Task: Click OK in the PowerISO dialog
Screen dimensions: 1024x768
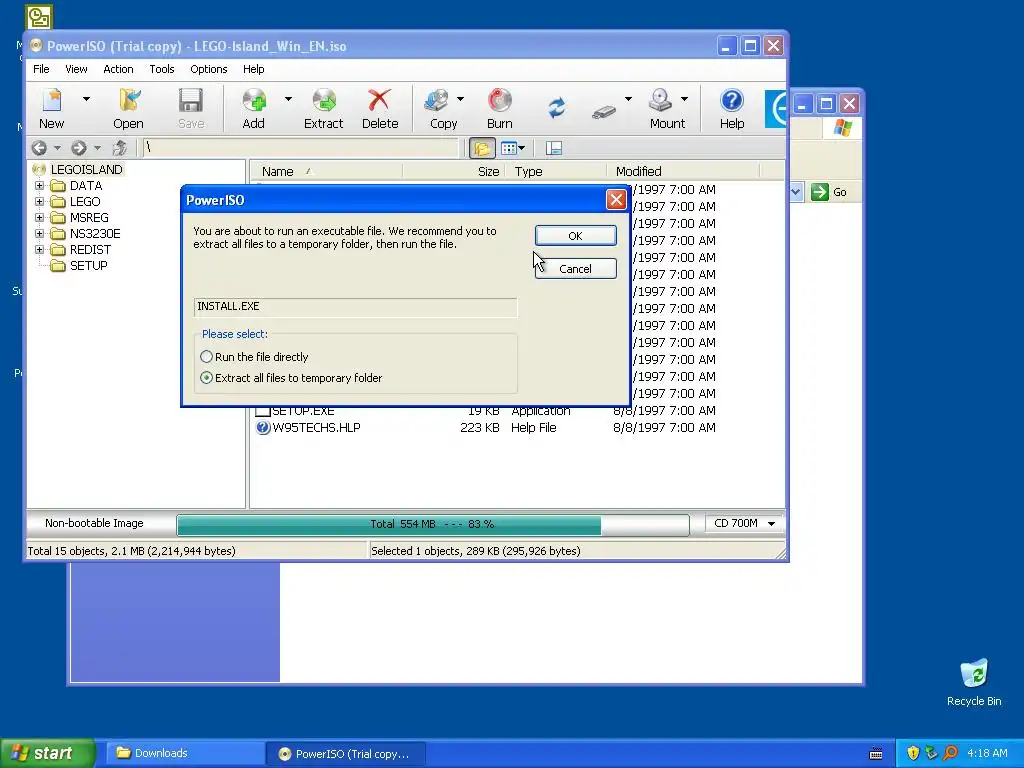Action: (x=575, y=236)
